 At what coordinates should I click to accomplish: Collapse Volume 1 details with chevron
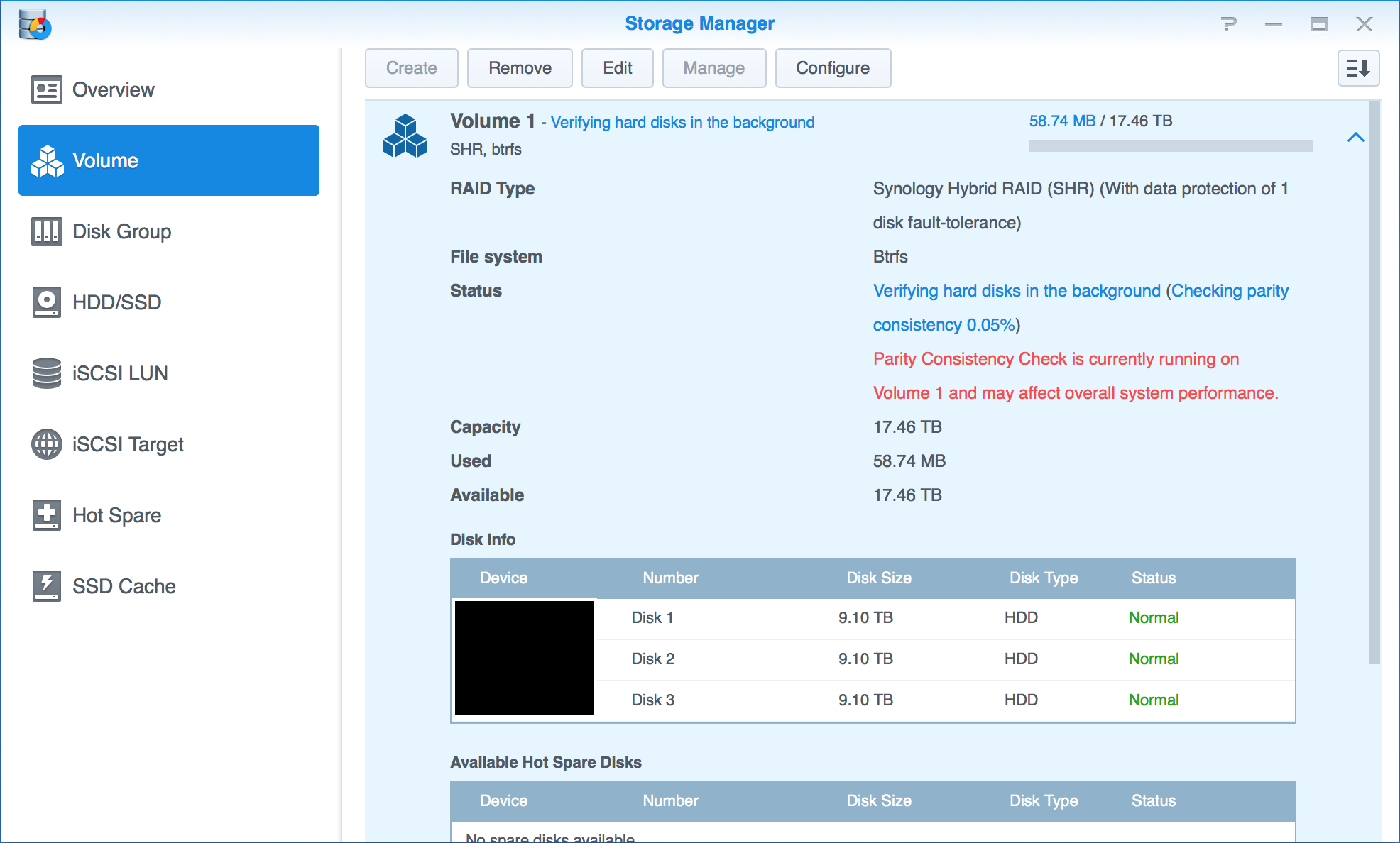pyautogui.click(x=1355, y=137)
